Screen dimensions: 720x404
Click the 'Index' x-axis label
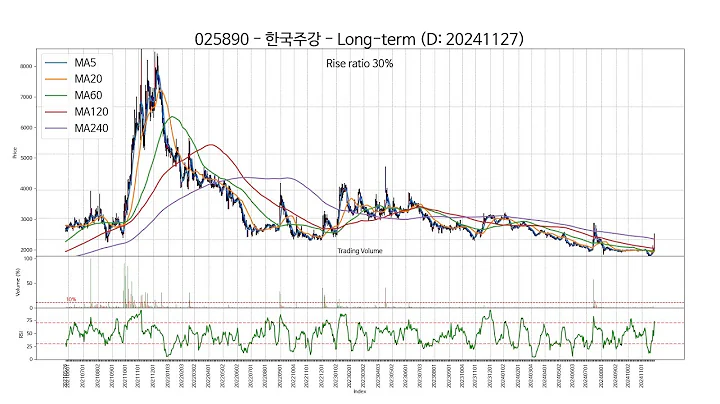(x=360, y=392)
